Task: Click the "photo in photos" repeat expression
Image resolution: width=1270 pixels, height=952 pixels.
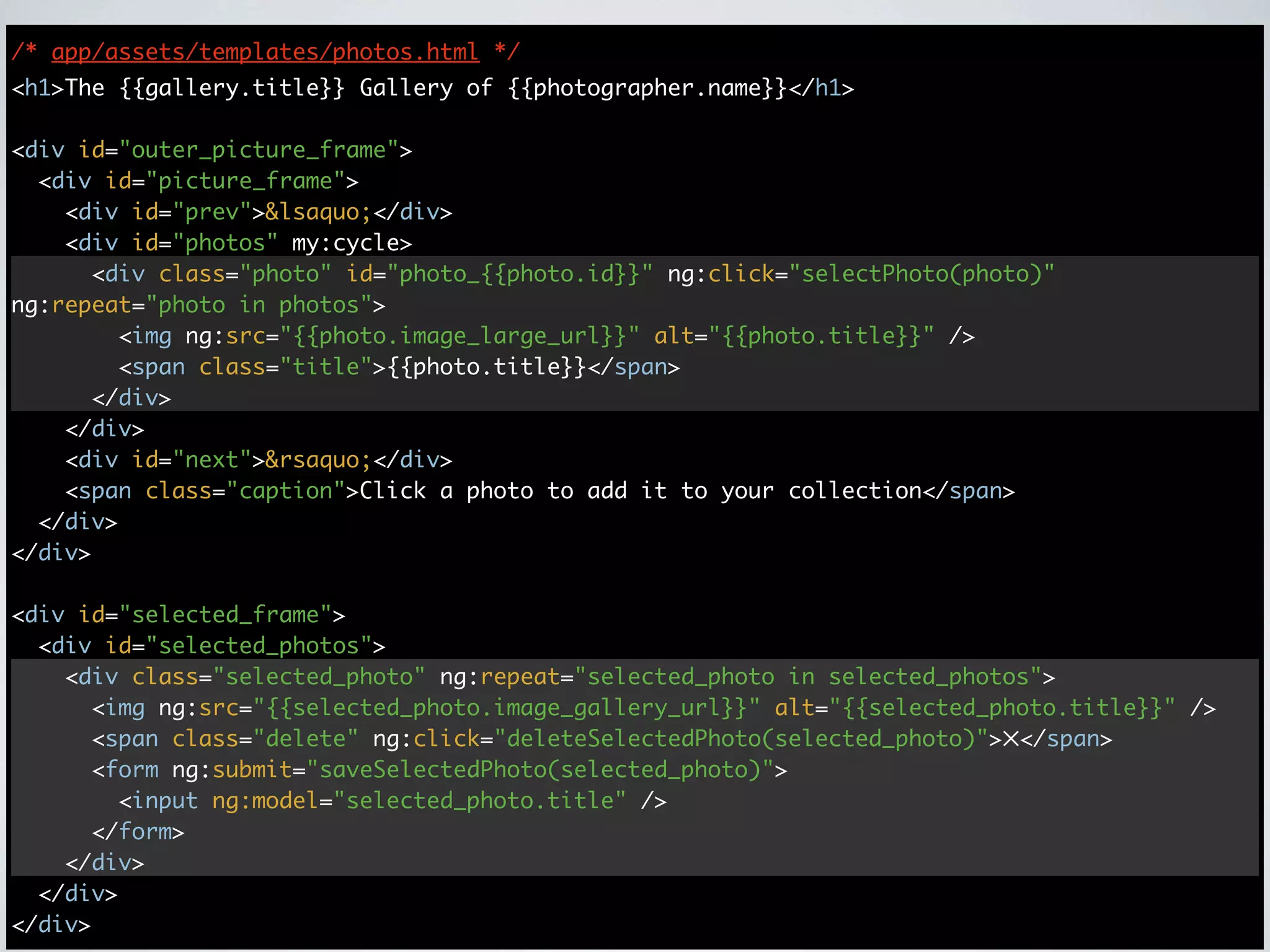Action: pyautogui.click(x=259, y=305)
